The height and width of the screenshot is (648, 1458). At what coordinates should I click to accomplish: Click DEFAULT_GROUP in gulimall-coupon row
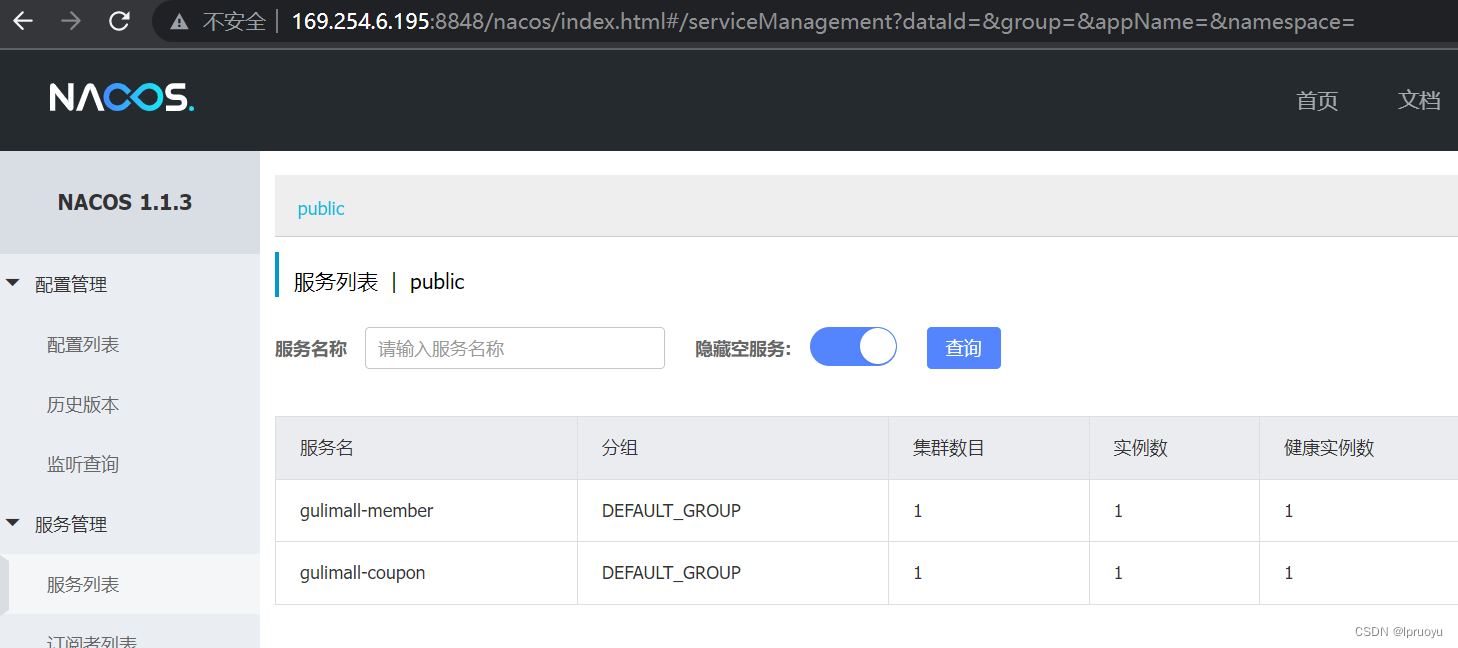pyautogui.click(x=671, y=573)
